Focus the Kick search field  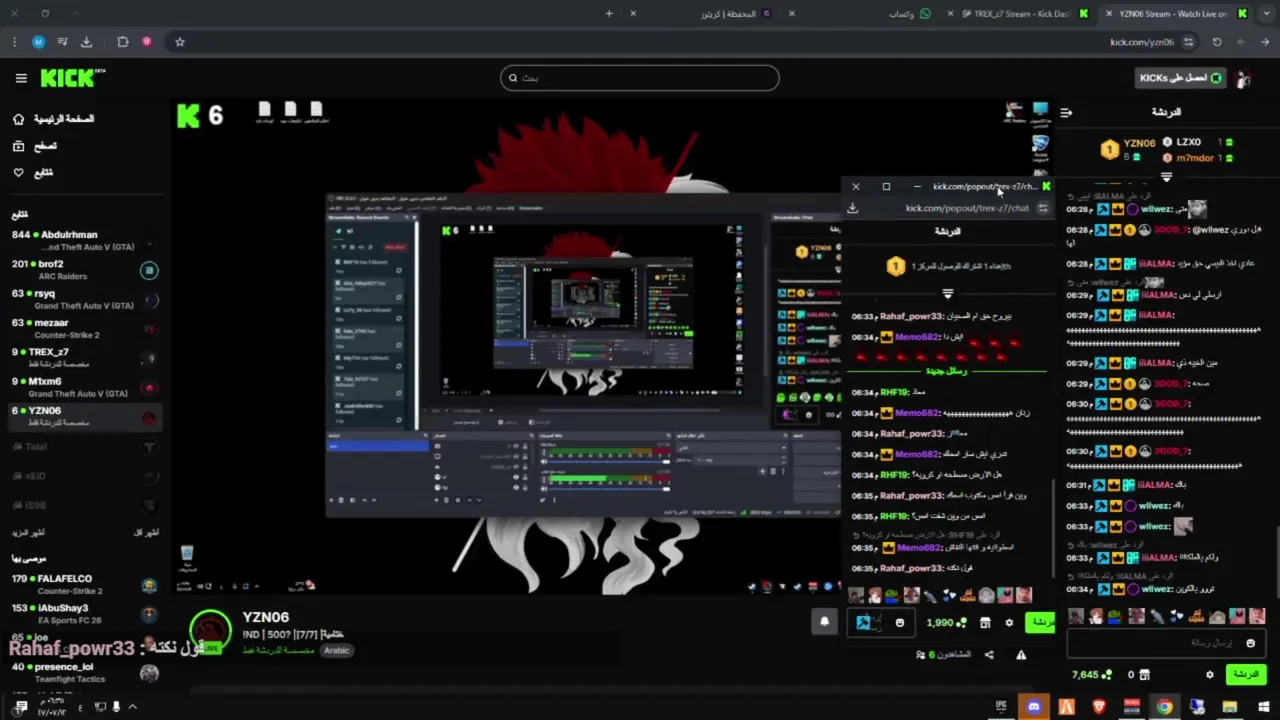[640, 78]
